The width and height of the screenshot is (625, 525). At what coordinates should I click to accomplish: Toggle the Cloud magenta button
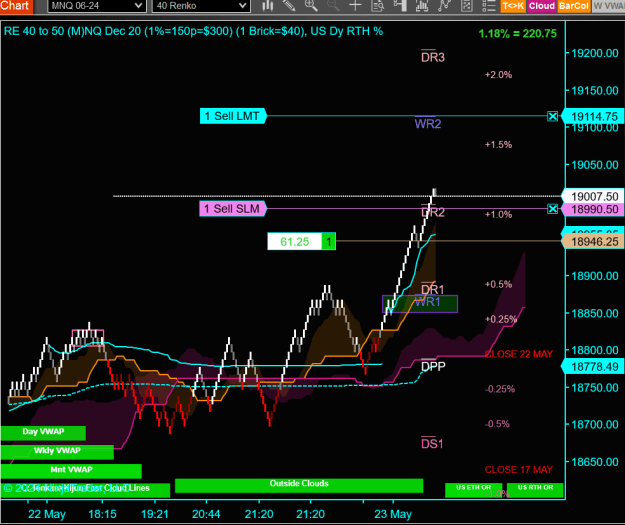[x=542, y=6]
